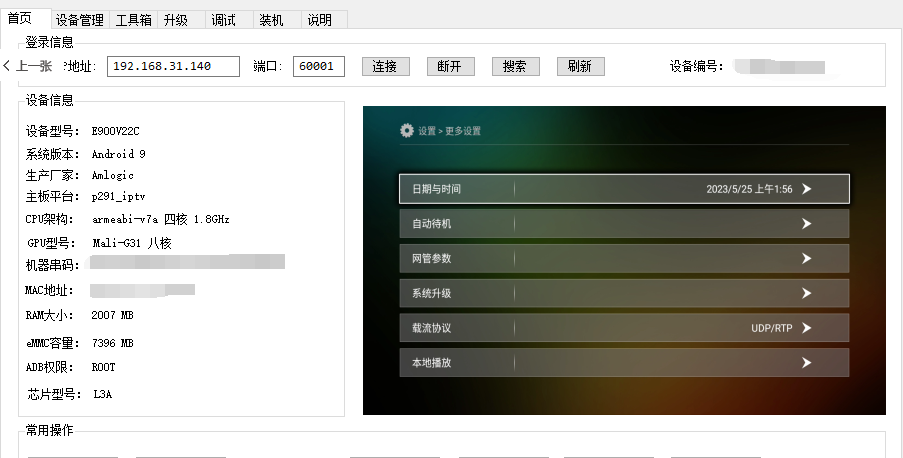Click the 设置 > 更多设置 breadcrumb text
Viewport: 903px width, 458px height.
449,131
